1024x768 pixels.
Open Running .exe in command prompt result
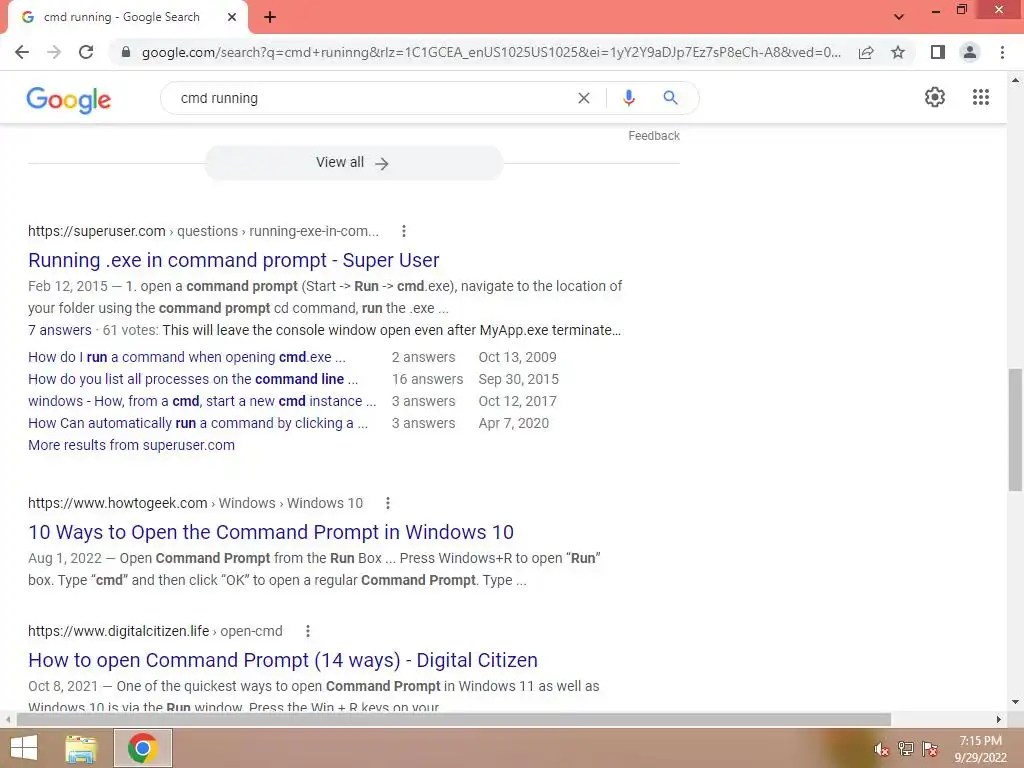tap(233, 260)
